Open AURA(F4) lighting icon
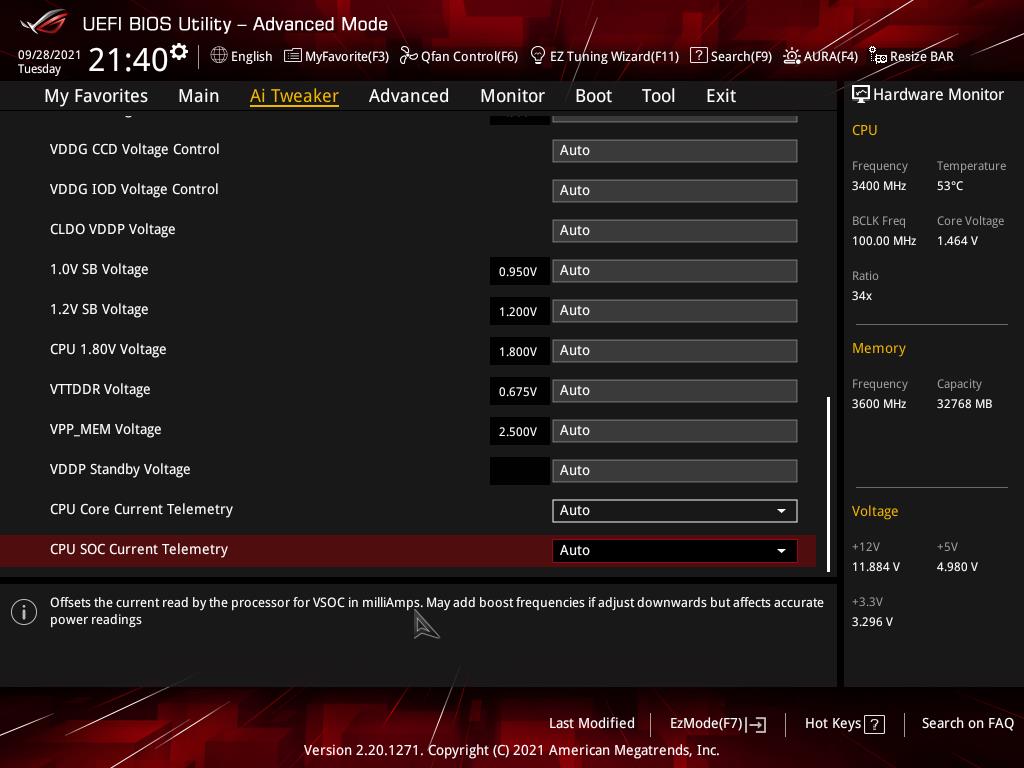The height and width of the screenshot is (768, 1024). (x=792, y=56)
